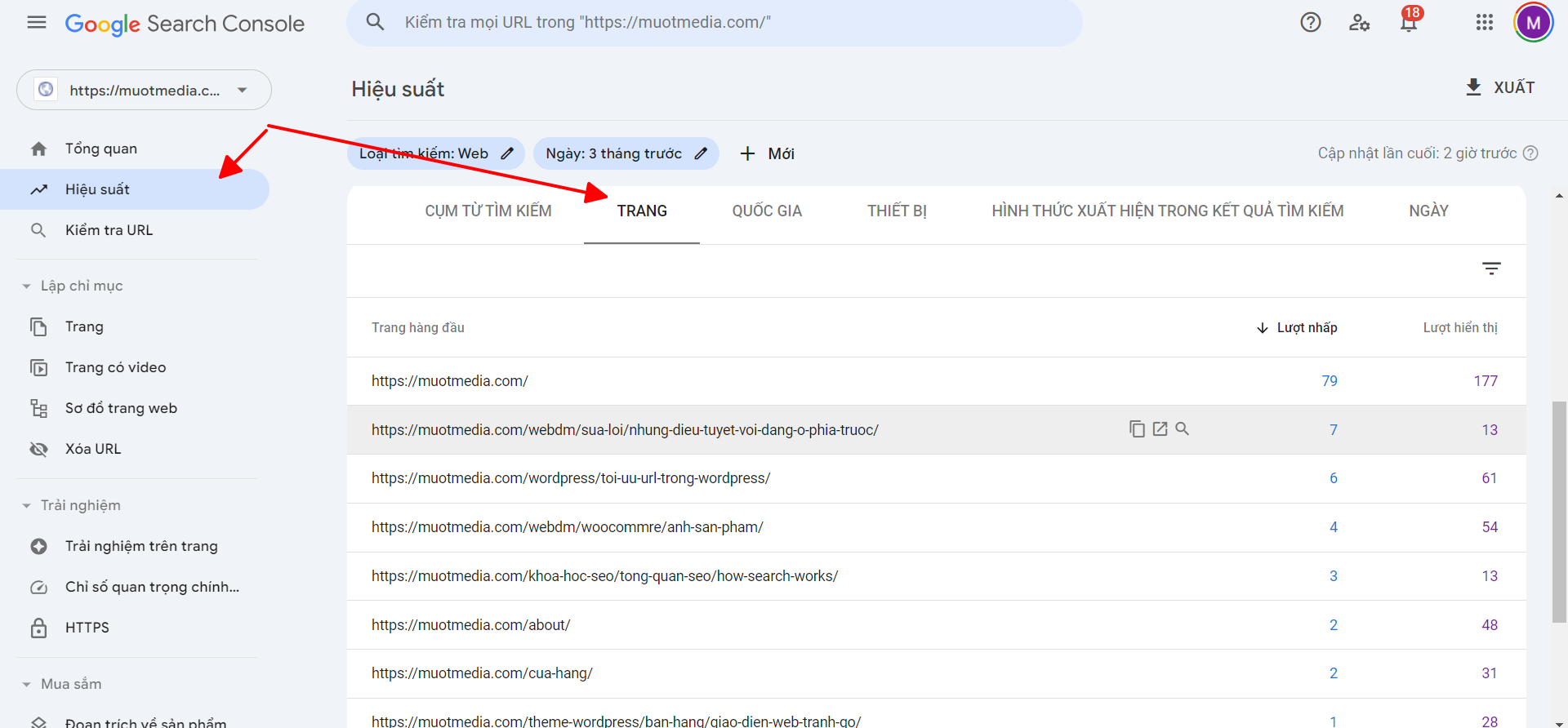The width and height of the screenshot is (1568, 728).
Task: Click the export download icon
Action: pyautogui.click(x=1473, y=87)
